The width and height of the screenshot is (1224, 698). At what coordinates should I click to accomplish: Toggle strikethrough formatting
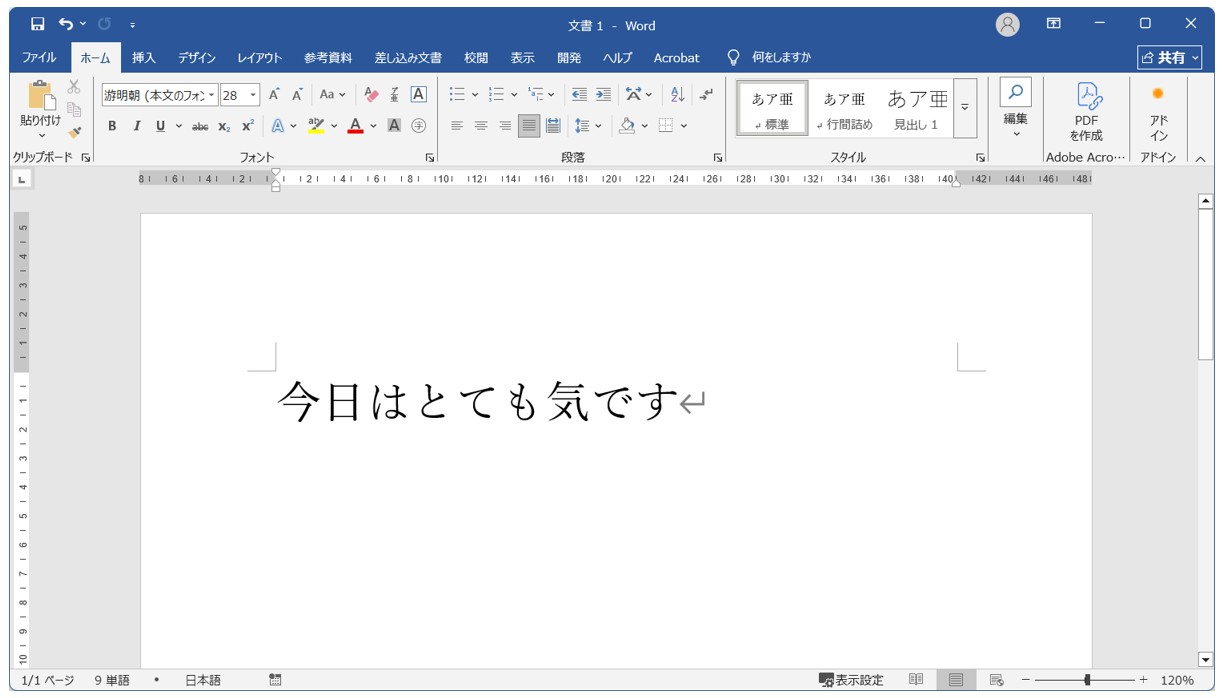(200, 126)
